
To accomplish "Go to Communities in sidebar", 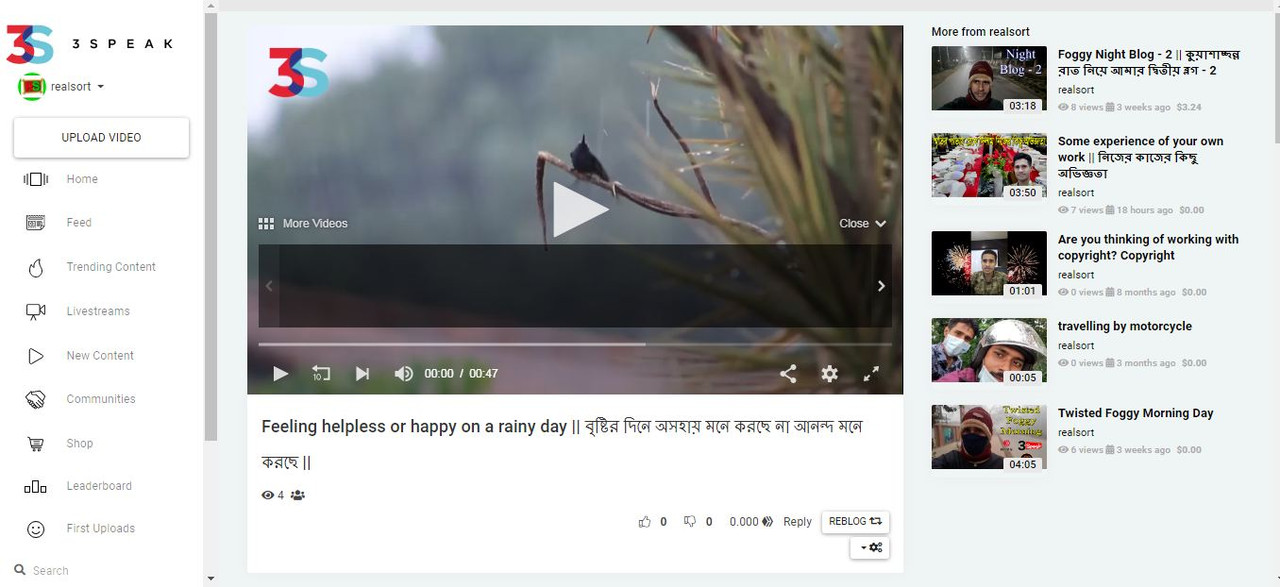I will pos(101,399).
